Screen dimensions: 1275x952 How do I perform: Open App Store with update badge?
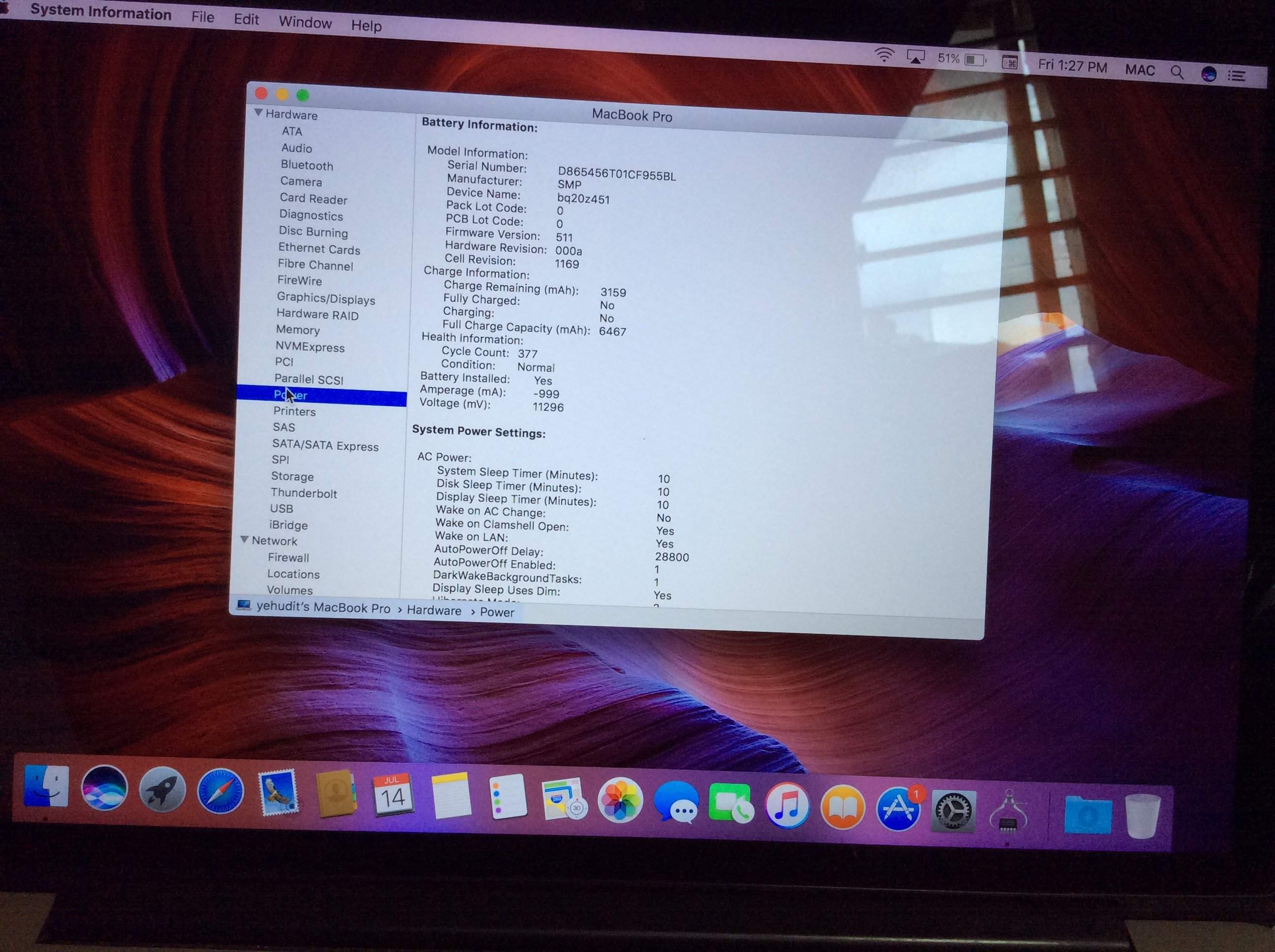point(899,808)
